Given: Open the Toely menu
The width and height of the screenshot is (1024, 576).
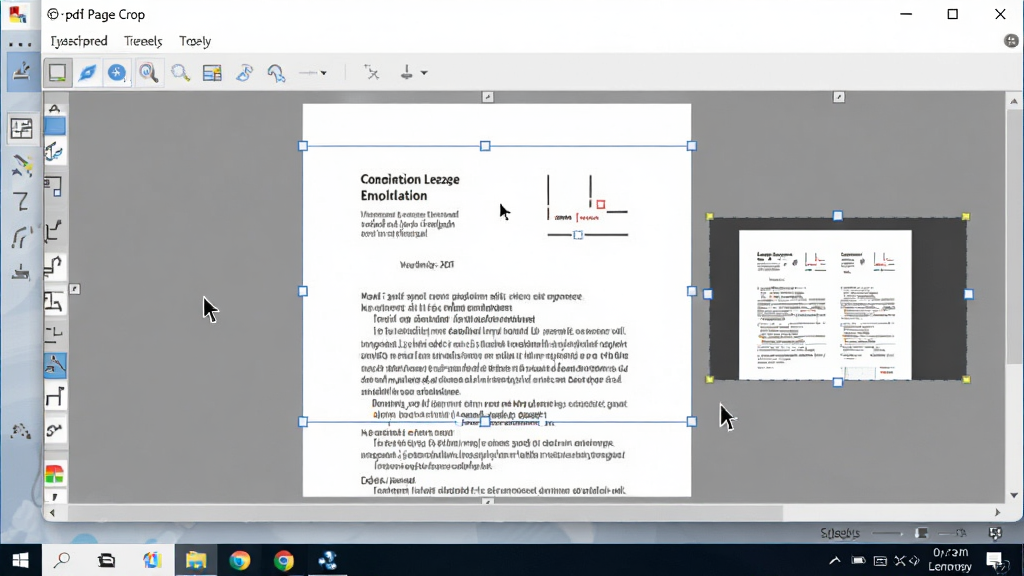Looking at the screenshot, I should tap(195, 41).
